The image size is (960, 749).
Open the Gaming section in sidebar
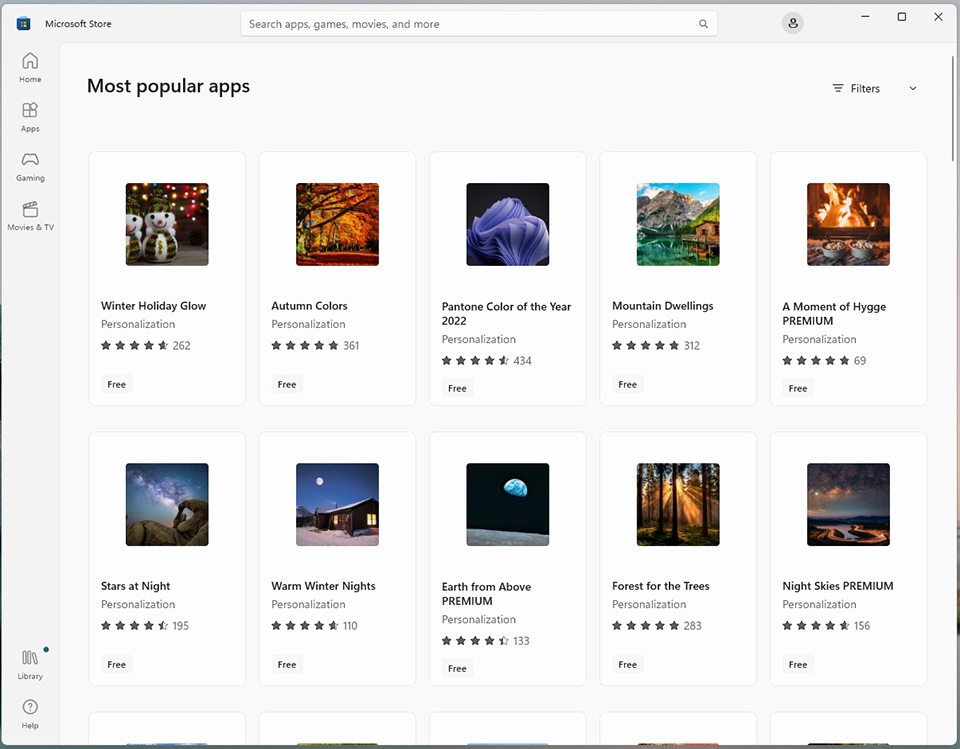[x=30, y=167]
